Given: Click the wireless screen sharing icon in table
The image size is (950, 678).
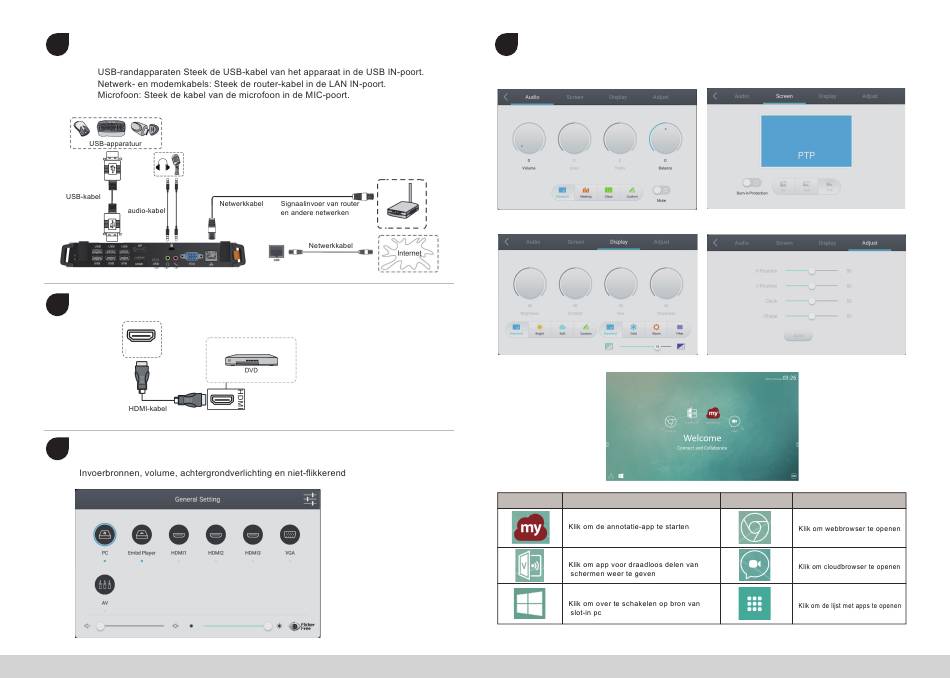Looking at the screenshot, I should coord(529,565).
